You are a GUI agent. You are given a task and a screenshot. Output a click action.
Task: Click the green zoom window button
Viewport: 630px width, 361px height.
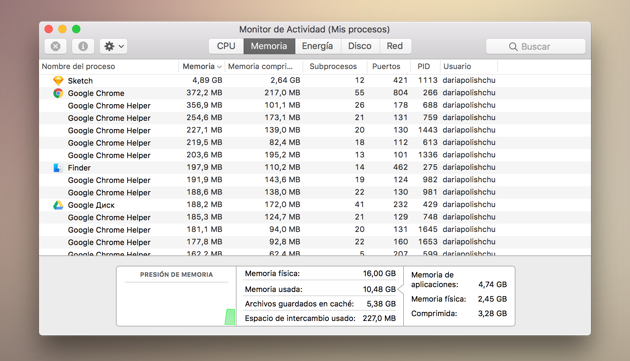coord(76,29)
